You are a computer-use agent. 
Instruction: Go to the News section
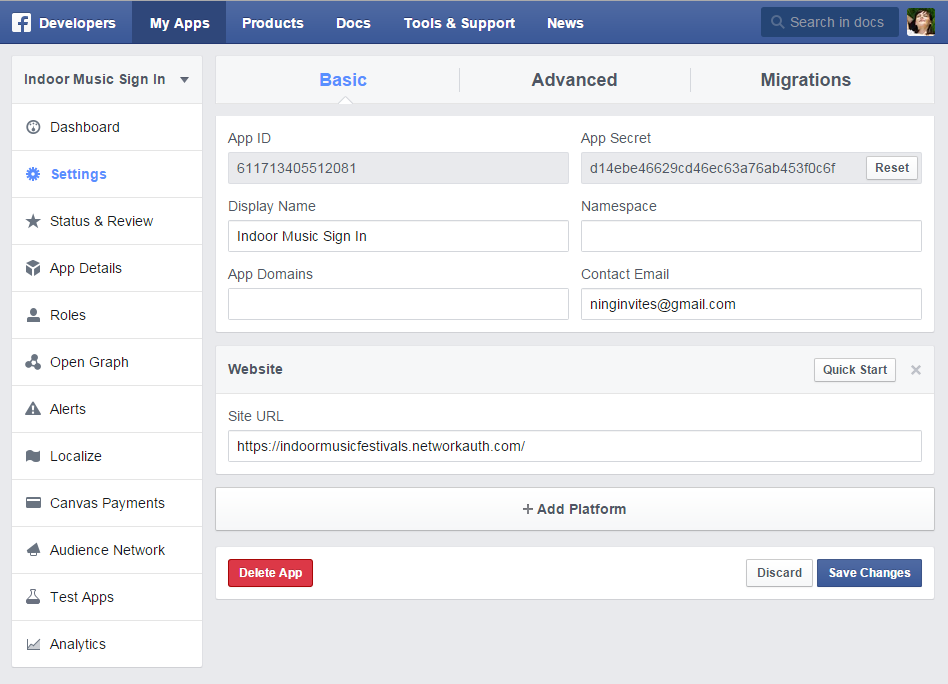[x=565, y=23]
